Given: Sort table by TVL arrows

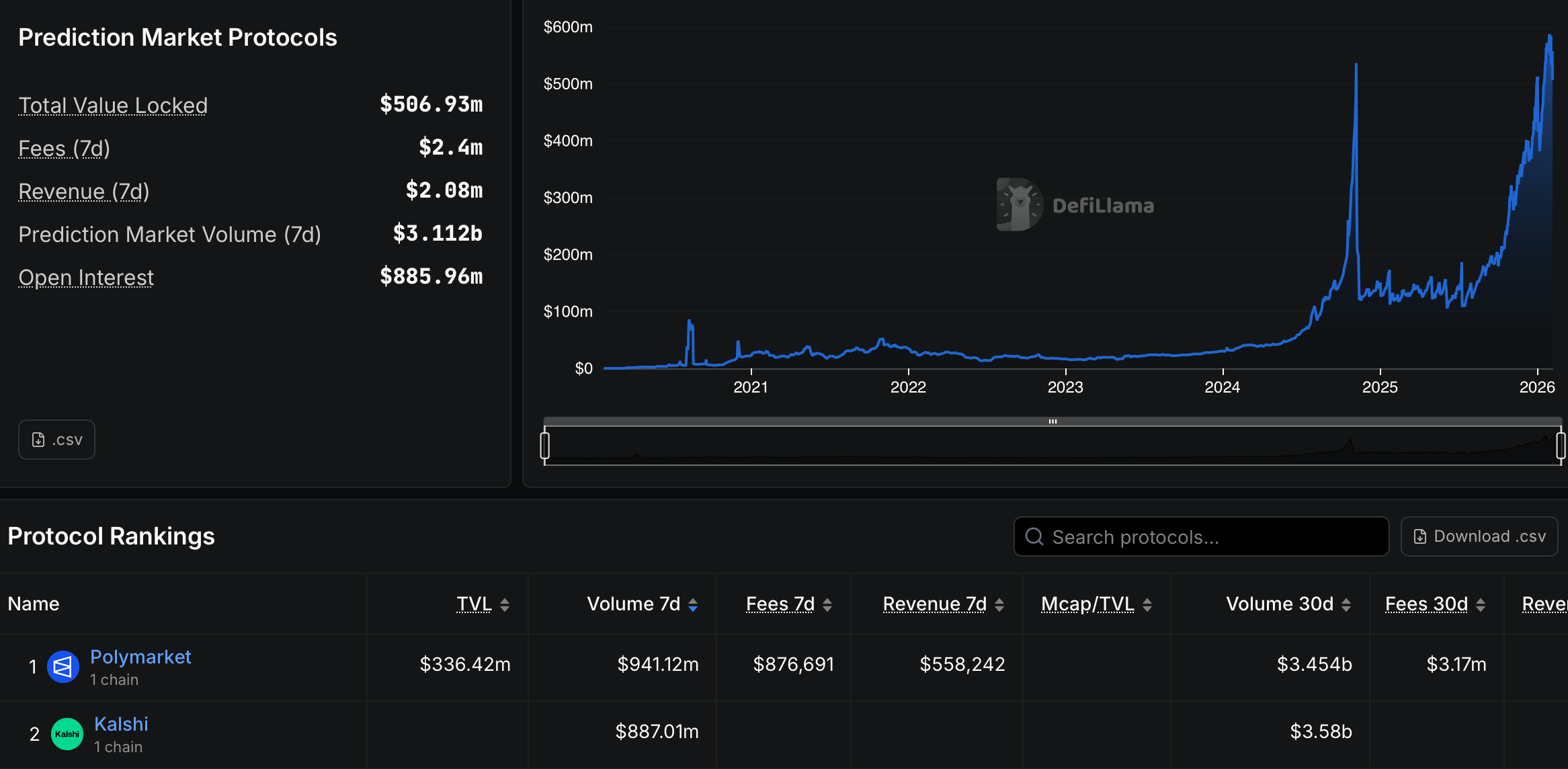Looking at the screenshot, I should [505, 604].
